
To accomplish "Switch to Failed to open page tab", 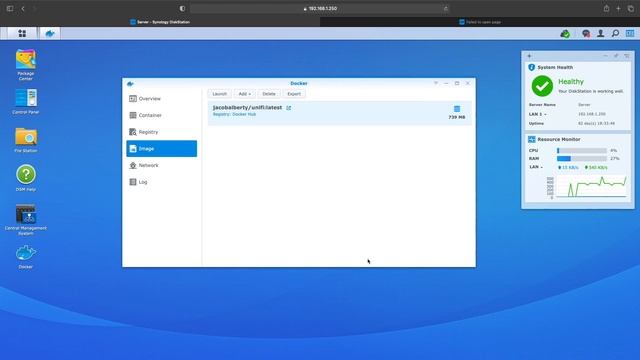I will (480, 22).
